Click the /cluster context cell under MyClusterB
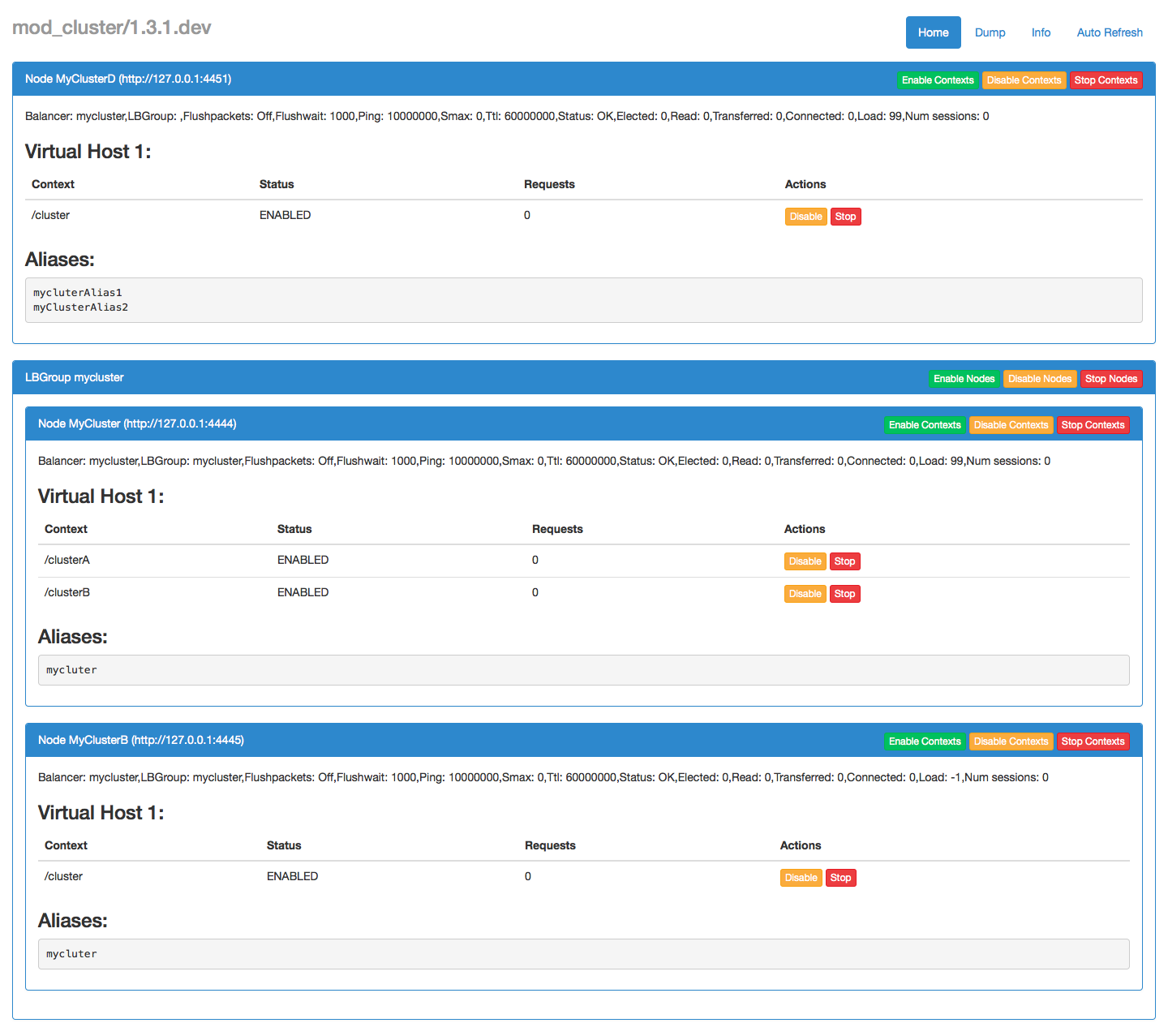The height and width of the screenshot is (1036, 1168). (63, 876)
